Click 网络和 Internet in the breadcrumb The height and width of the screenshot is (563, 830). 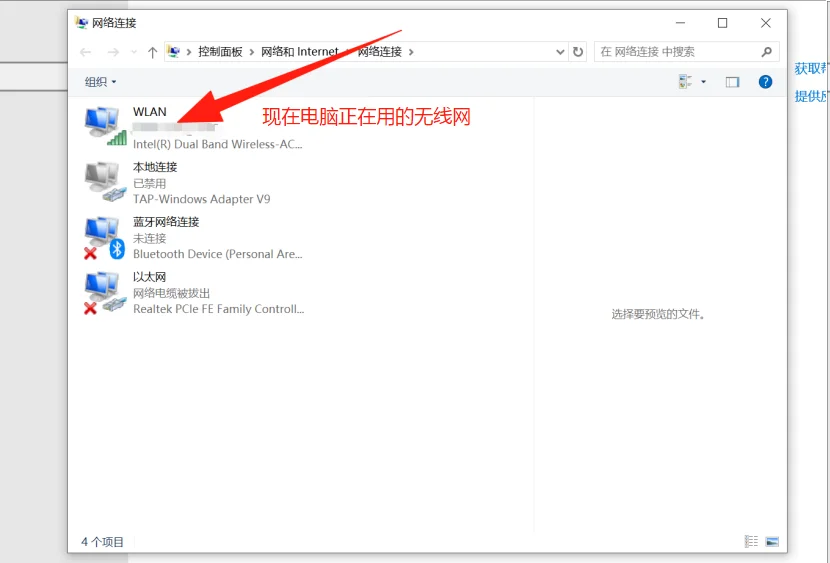[300, 52]
